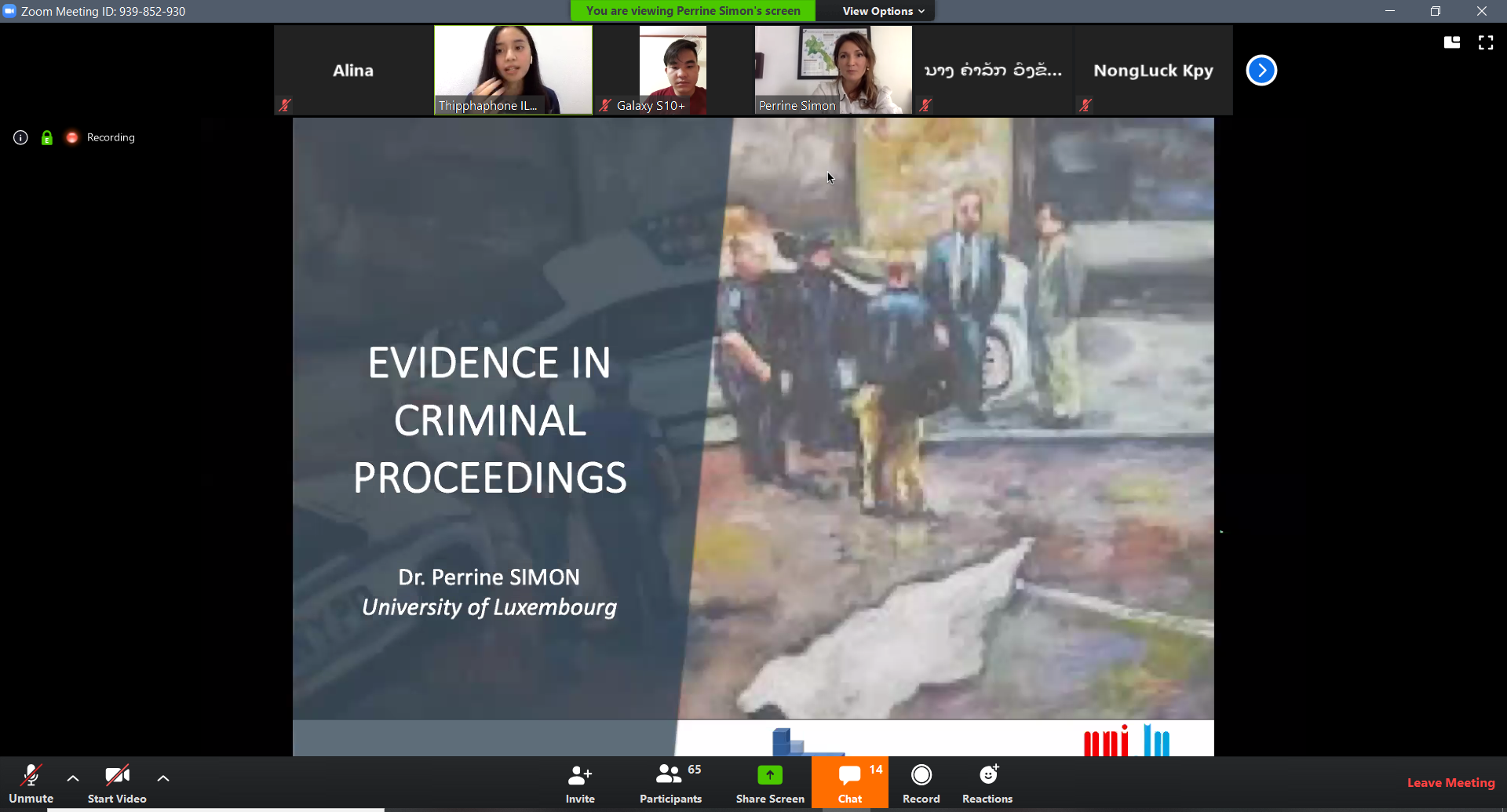Viewport: 1507px width, 812px height.
Task: Expand audio options arrow next to Unmute
Action: pos(73,778)
